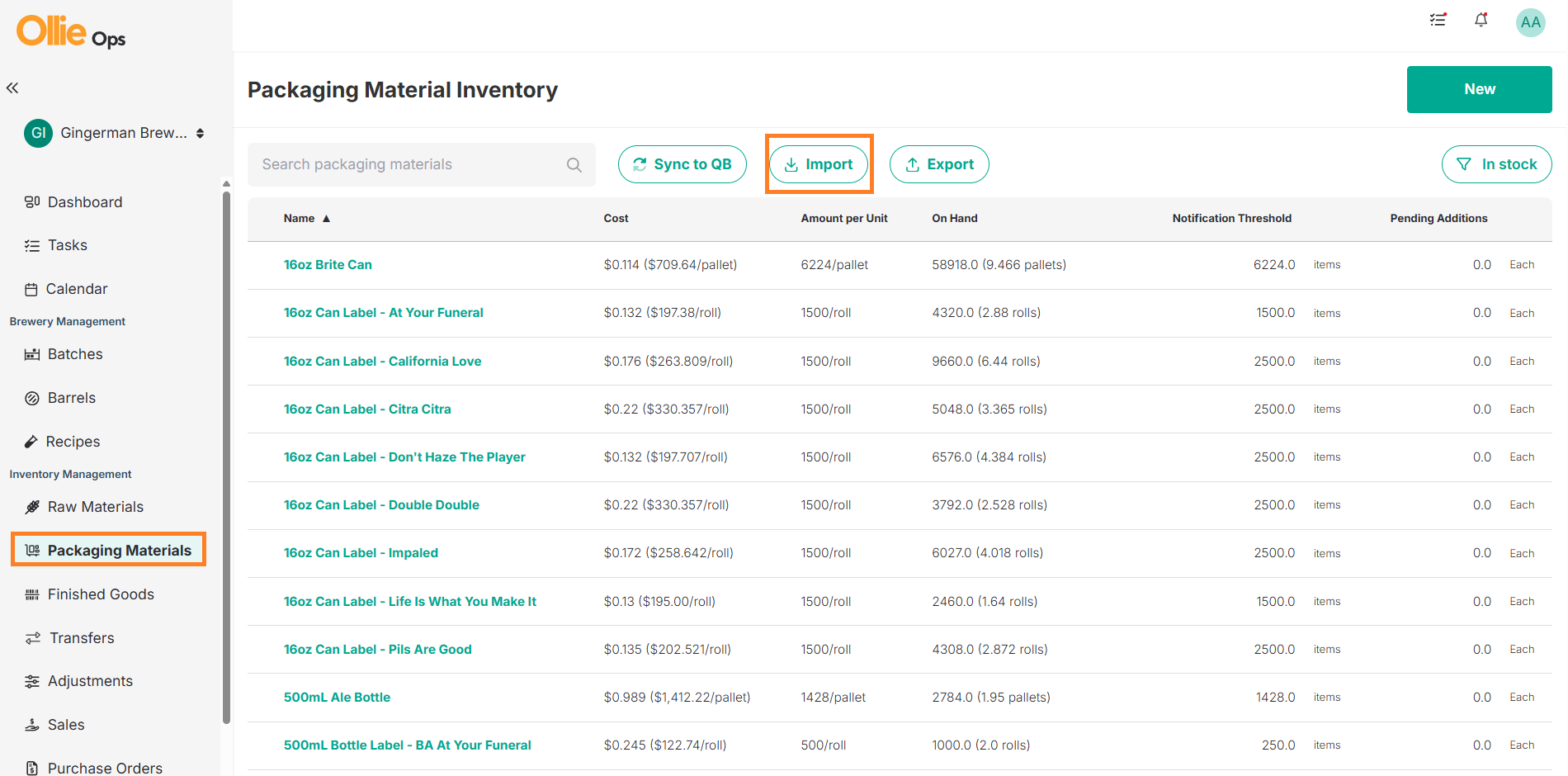Click amount 6224/pallet

[x=834, y=265]
